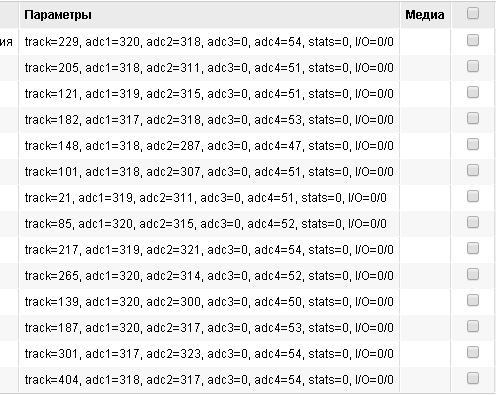The width and height of the screenshot is (496, 395).
Task: Check the box for track=139 row
Action: coord(473,300)
